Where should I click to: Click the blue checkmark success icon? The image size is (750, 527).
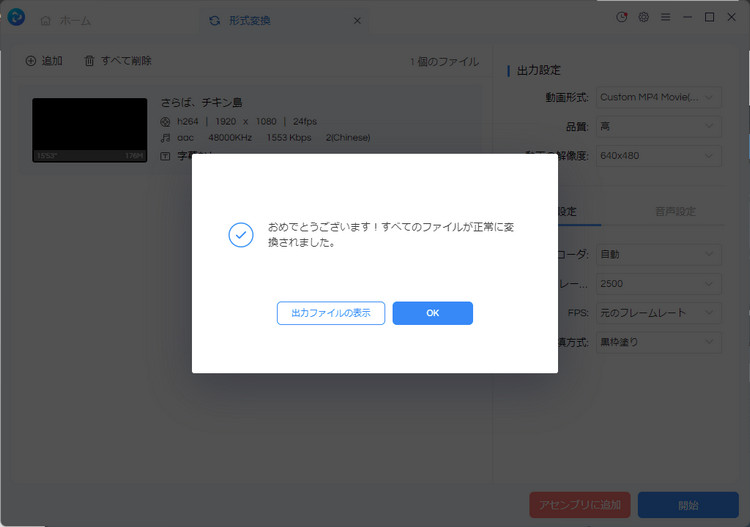pyautogui.click(x=241, y=235)
